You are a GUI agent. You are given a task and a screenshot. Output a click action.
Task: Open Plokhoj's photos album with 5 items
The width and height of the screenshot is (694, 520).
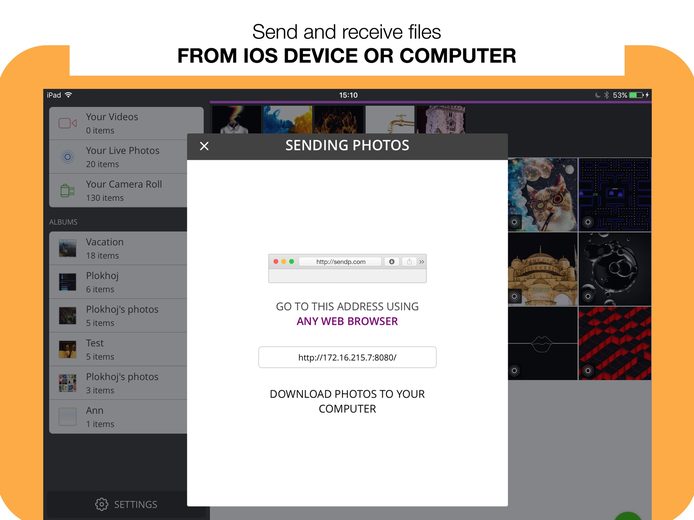point(118,316)
